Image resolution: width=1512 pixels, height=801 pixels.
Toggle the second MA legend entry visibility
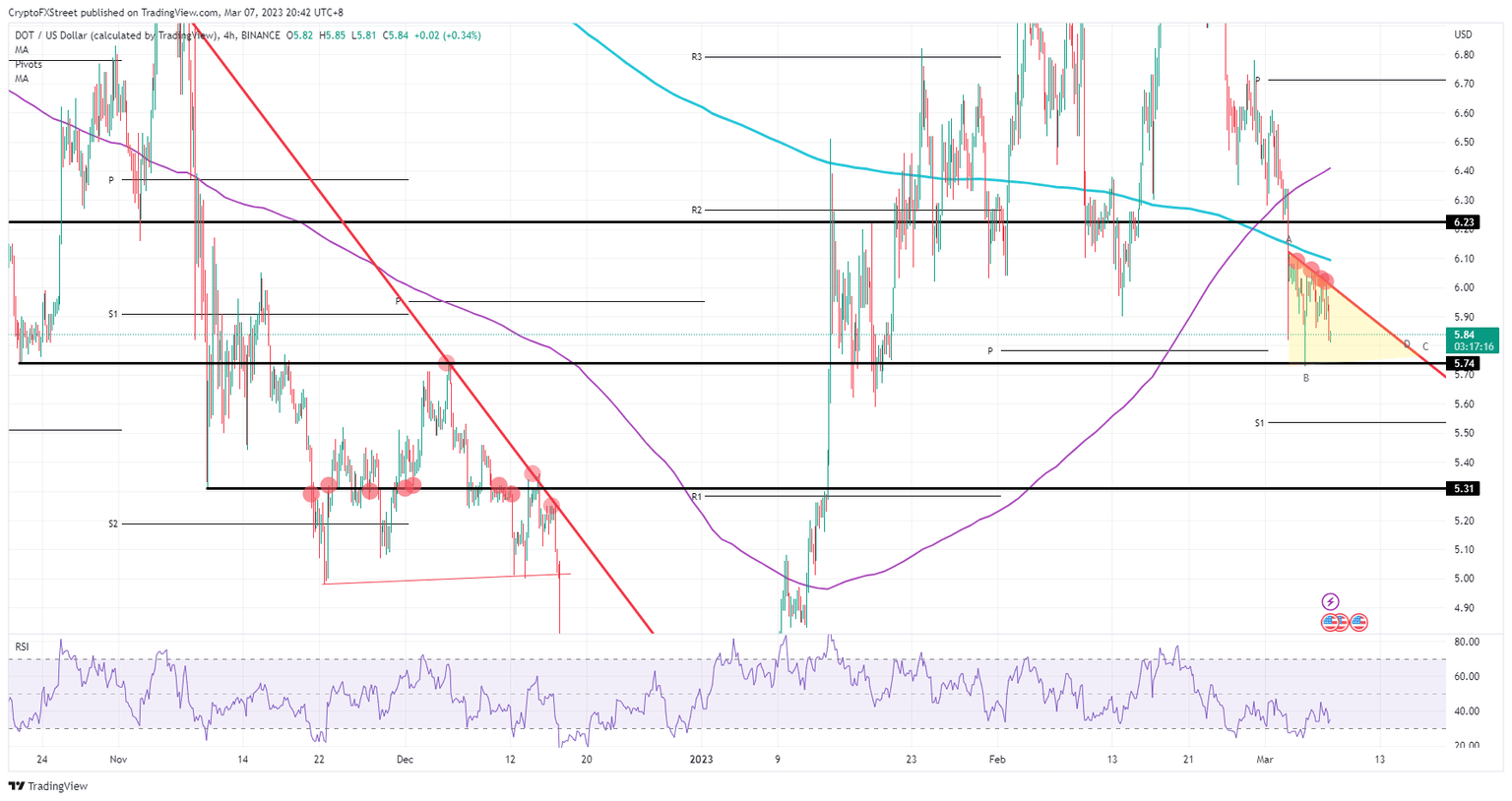click(x=21, y=77)
